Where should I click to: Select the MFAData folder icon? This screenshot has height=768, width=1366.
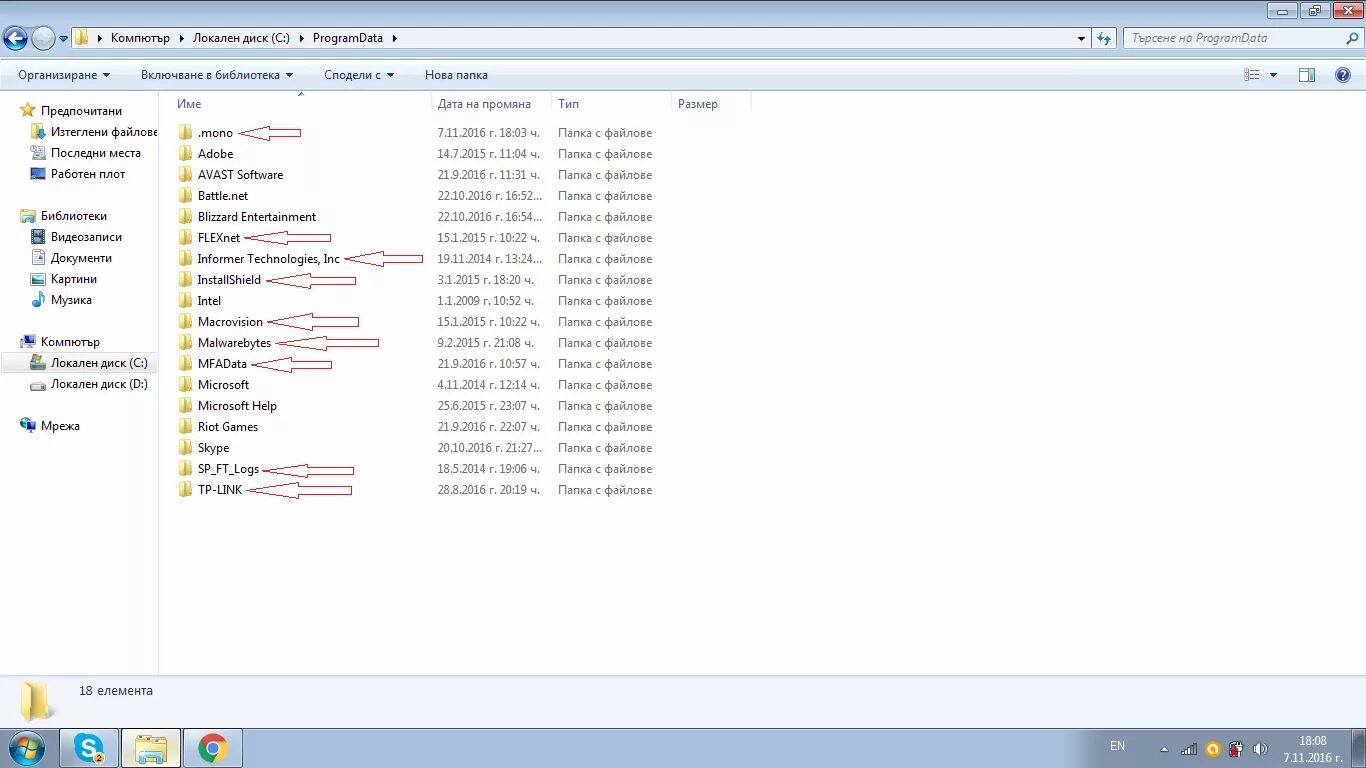coord(185,364)
